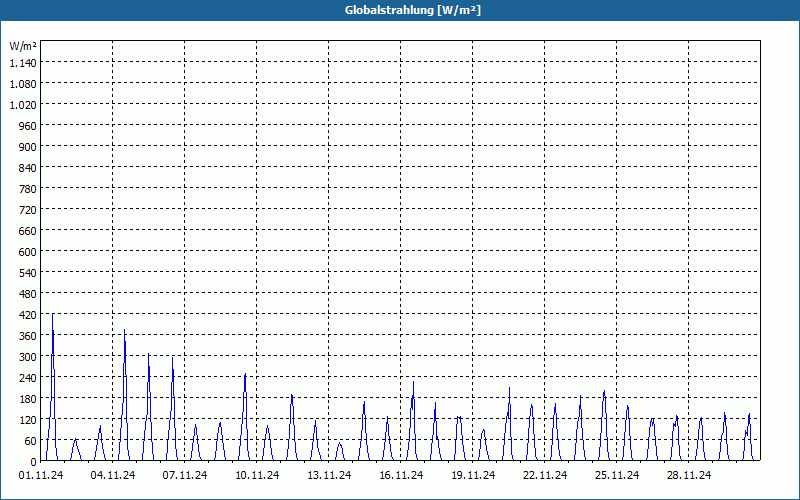Click the 540 y-axis label
Viewport: 800px width, 500px height.
click(x=28, y=272)
